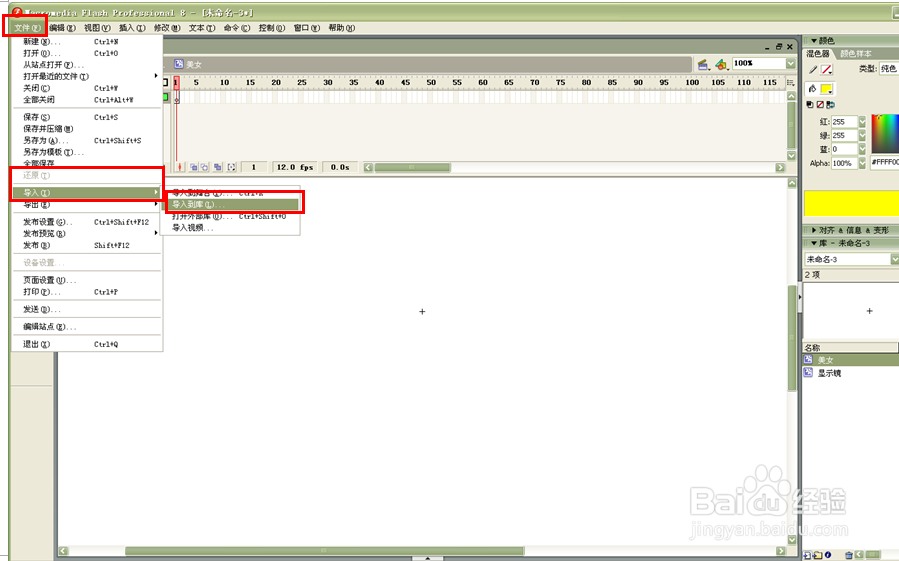The image size is (899, 561).
Task: Open the 控制 (Control) menu
Action: (272, 28)
